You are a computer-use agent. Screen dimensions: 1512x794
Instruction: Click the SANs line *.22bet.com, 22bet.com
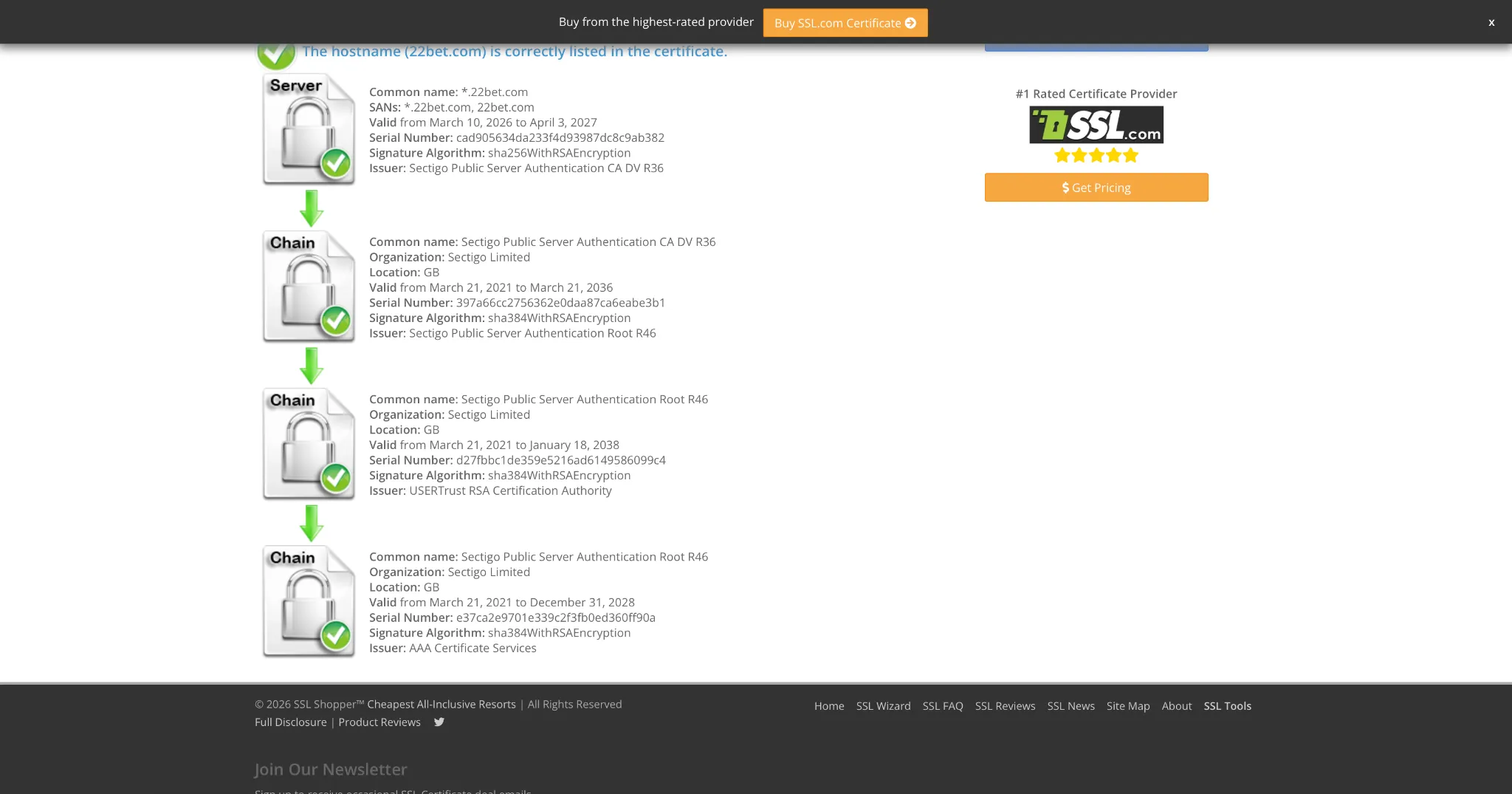(x=452, y=107)
